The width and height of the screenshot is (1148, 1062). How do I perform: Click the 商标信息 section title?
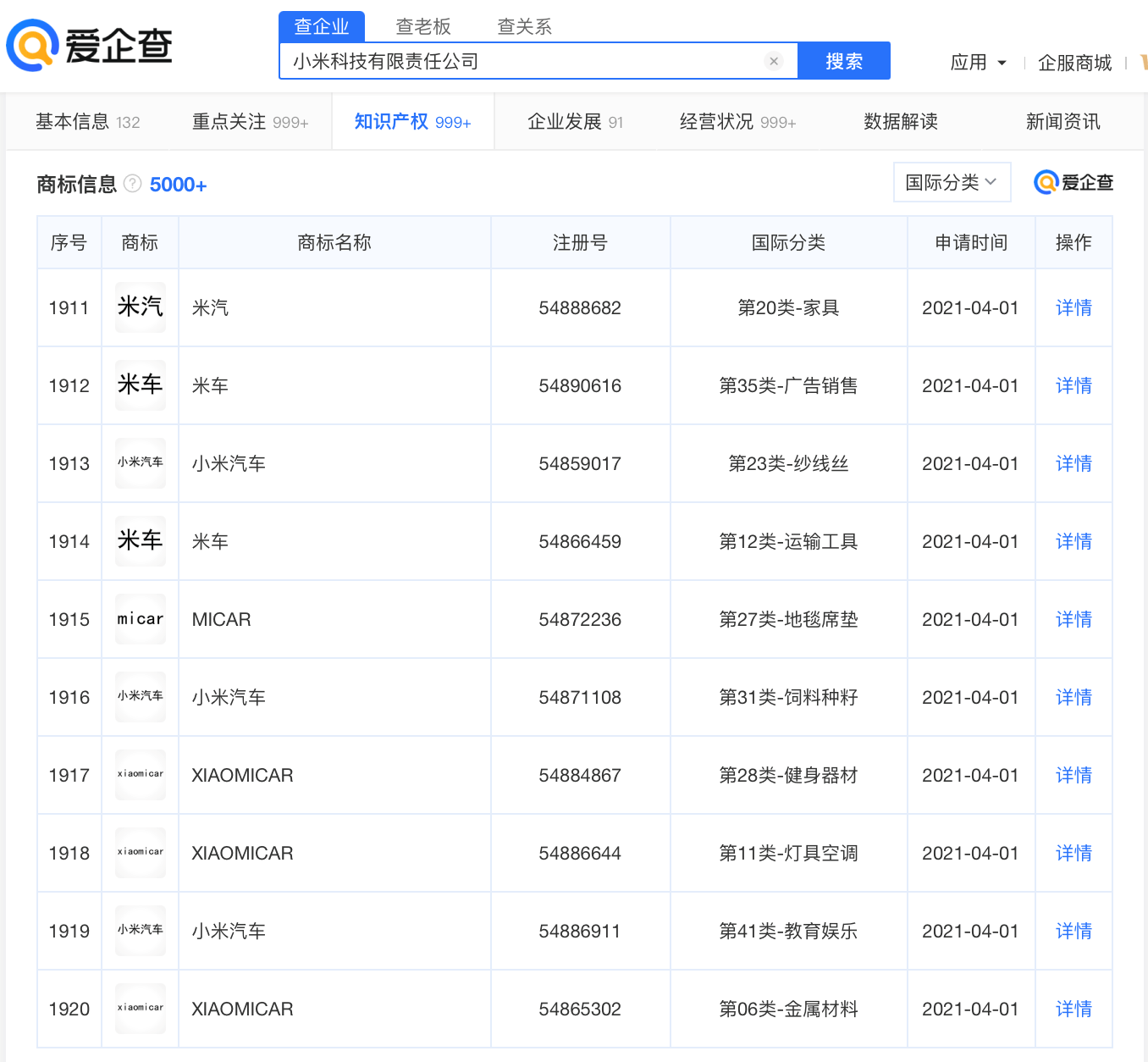(x=76, y=185)
